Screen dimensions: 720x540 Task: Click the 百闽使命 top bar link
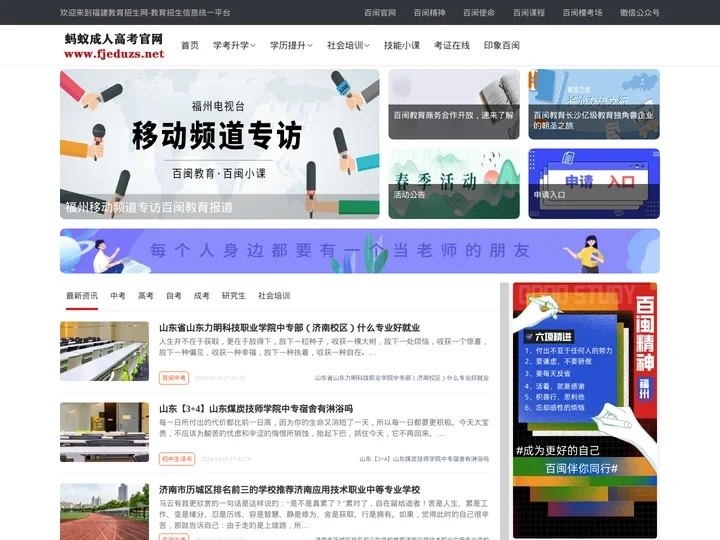click(479, 12)
